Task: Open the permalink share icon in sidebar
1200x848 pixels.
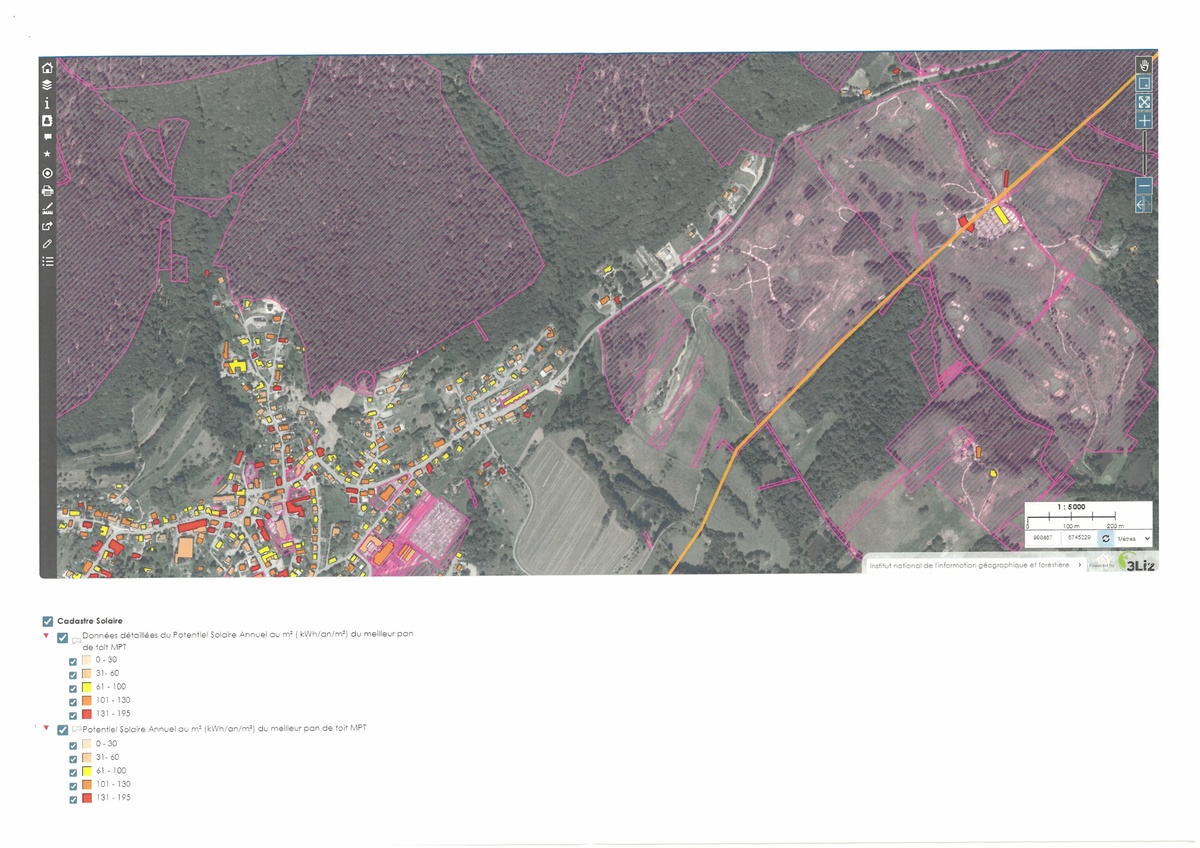Action: 47,226
